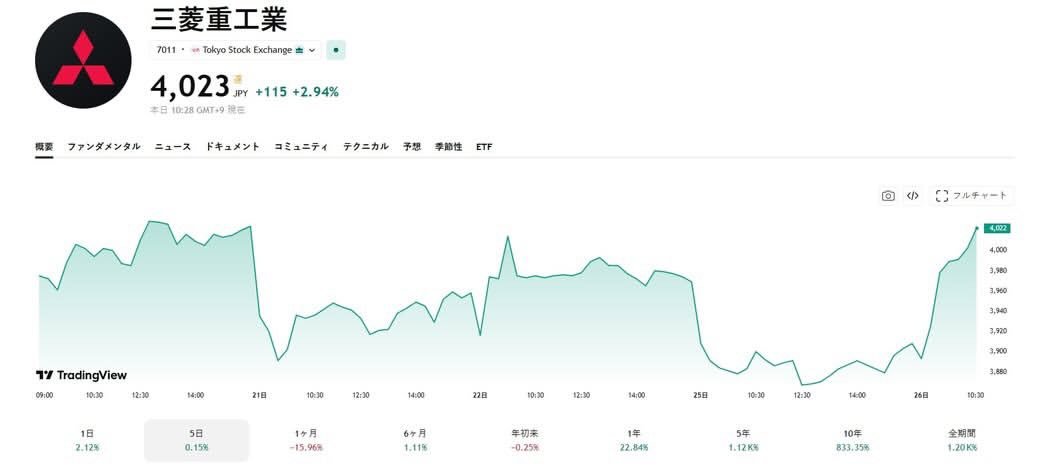This screenshot has height=470, width=1061.
Task: Click the 3,880 price axis label
Action: point(999,372)
